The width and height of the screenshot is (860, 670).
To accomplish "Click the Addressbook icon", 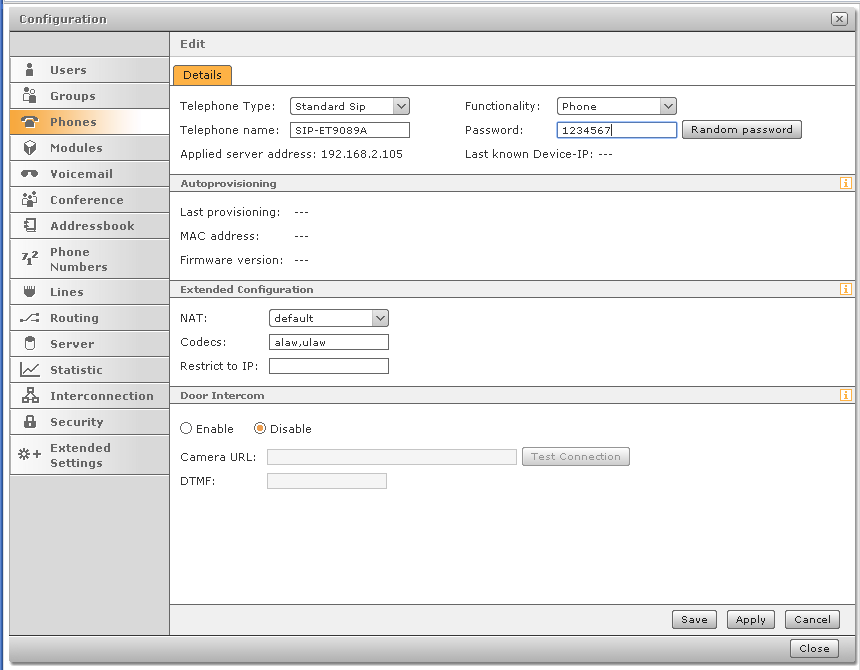I will pyautogui.click(x=30, y=225).
